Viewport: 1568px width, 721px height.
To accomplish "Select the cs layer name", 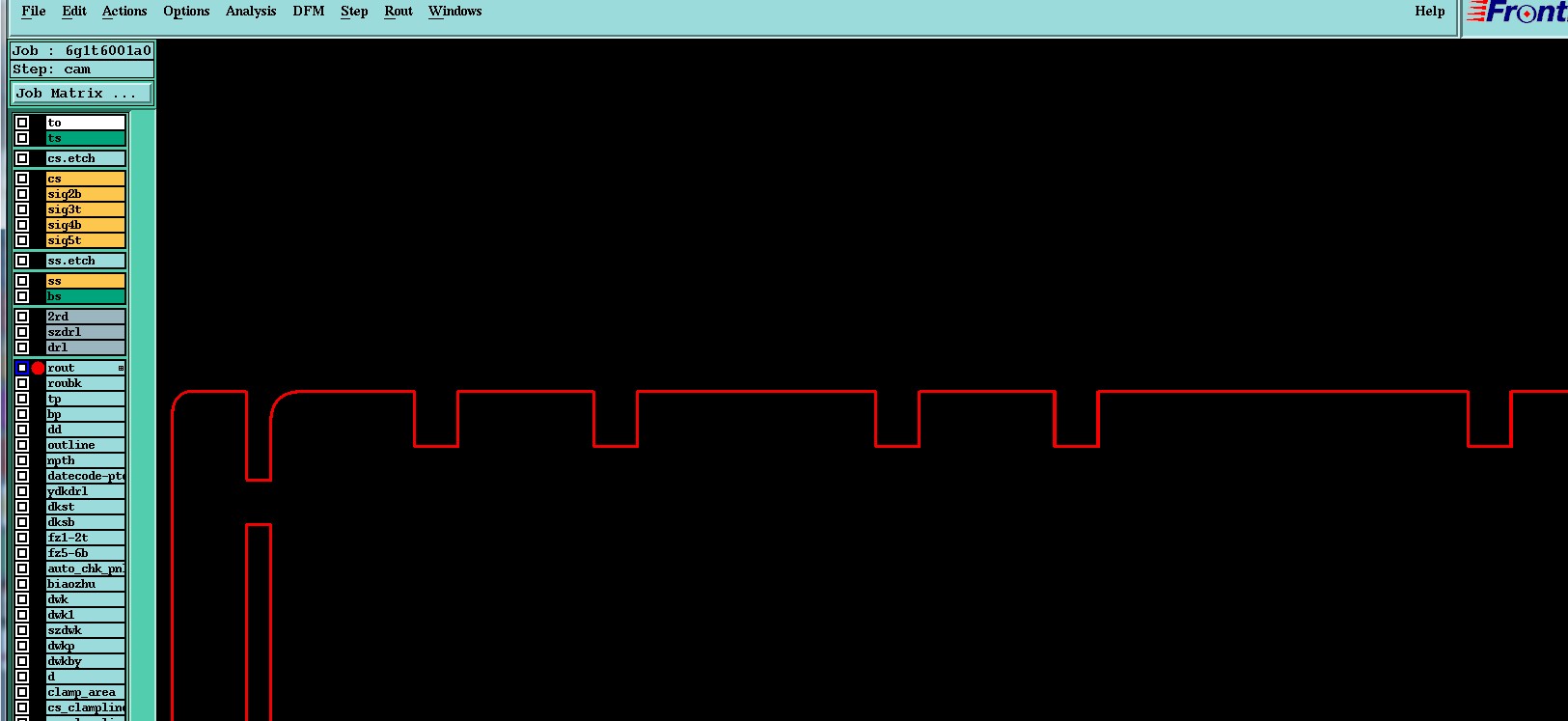I will (86, 179).
